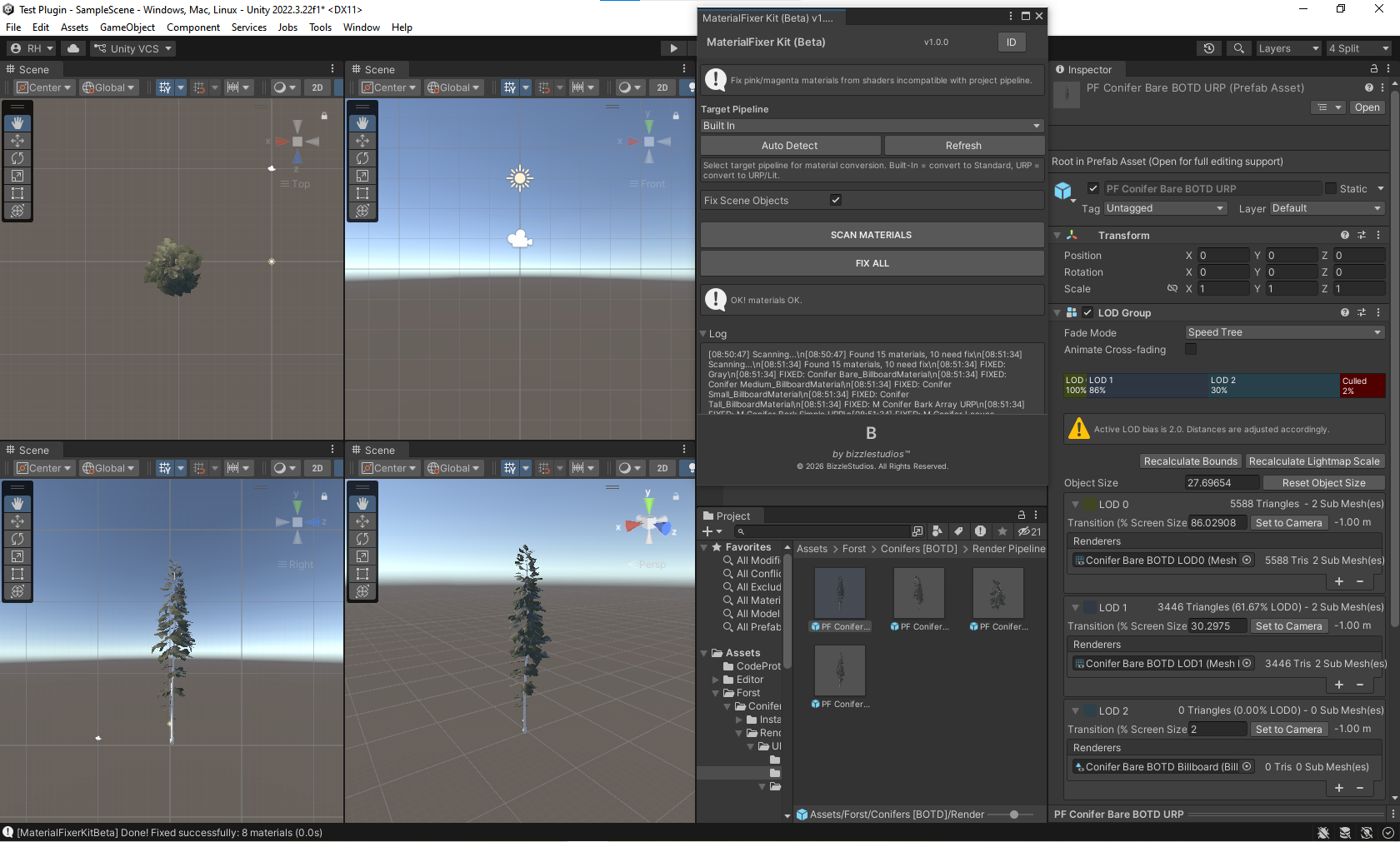Lock the Project panel with the padlock icon
The width and height of the screenshot is (1400, 842).
(x=1022, y=516)
